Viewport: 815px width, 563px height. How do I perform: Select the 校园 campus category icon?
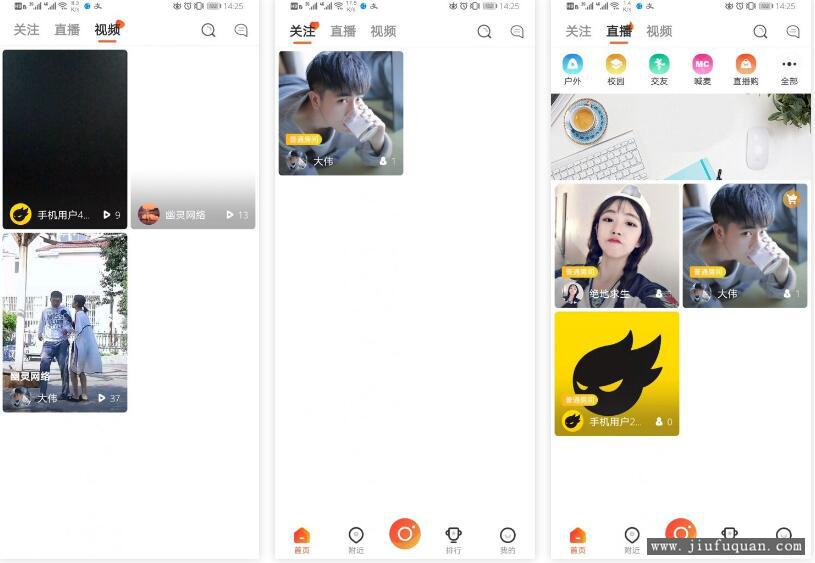[616, 64]
